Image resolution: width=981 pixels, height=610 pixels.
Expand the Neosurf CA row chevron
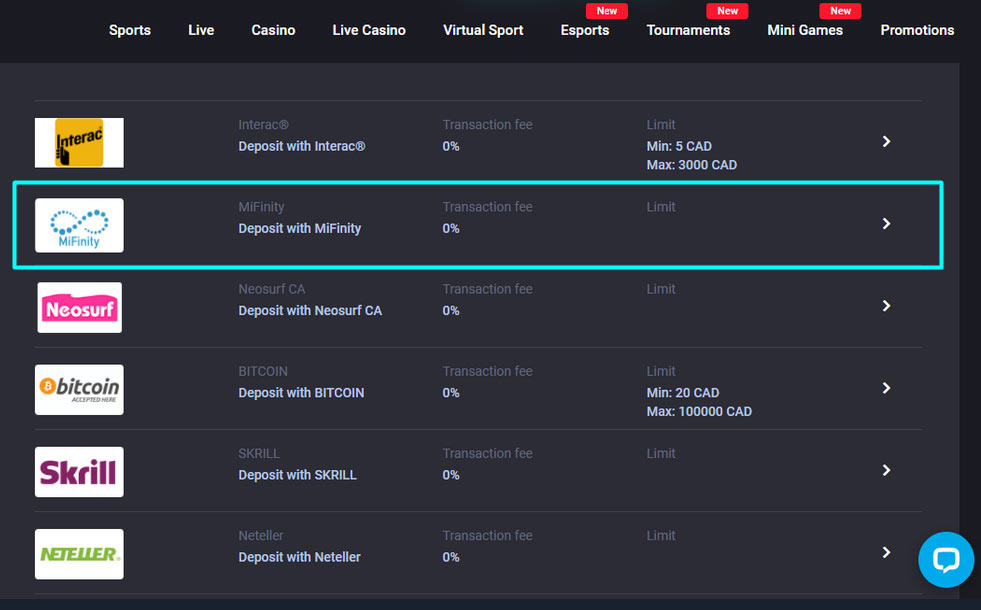[886, 305]
